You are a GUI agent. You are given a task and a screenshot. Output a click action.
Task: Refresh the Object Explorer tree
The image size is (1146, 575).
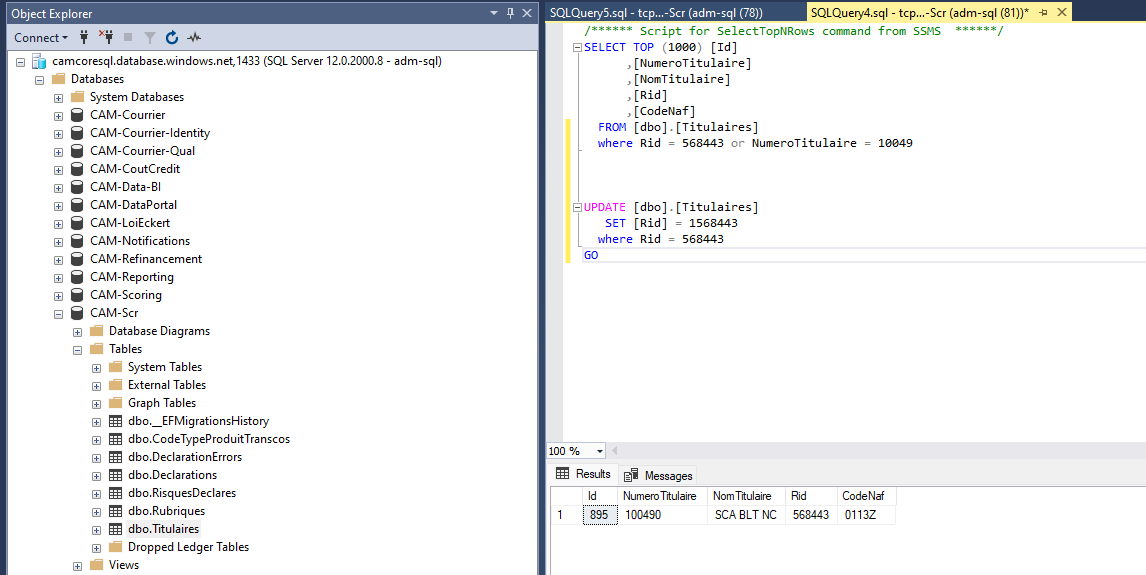172,37
